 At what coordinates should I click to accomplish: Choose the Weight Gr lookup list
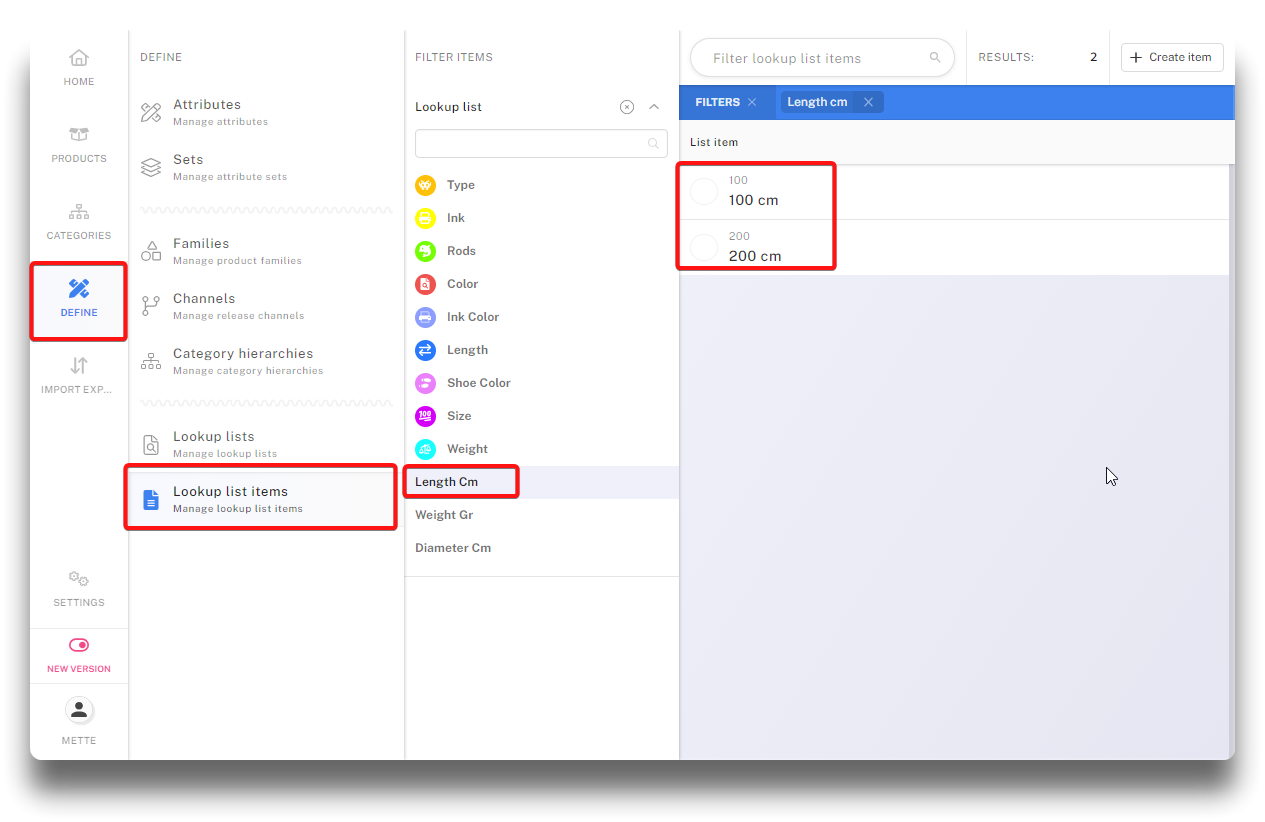pos(444,515)
